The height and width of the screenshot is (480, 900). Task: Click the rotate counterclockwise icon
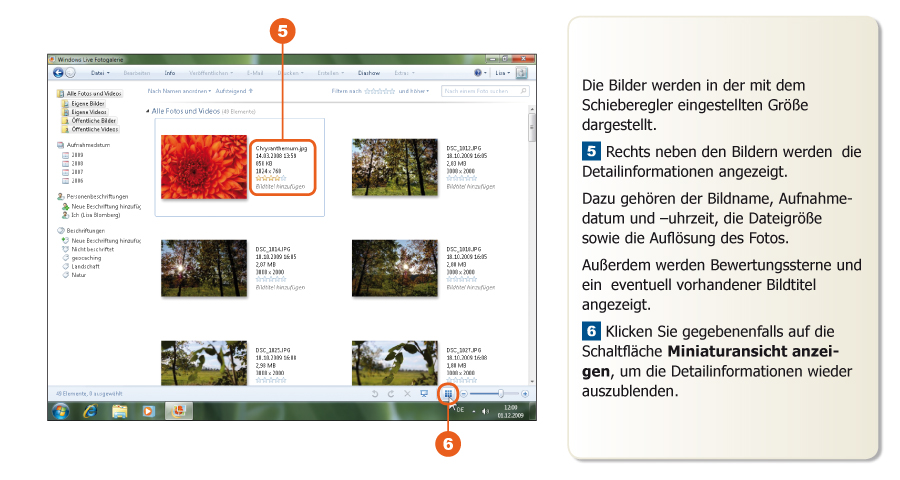click(x=374, y=394)
